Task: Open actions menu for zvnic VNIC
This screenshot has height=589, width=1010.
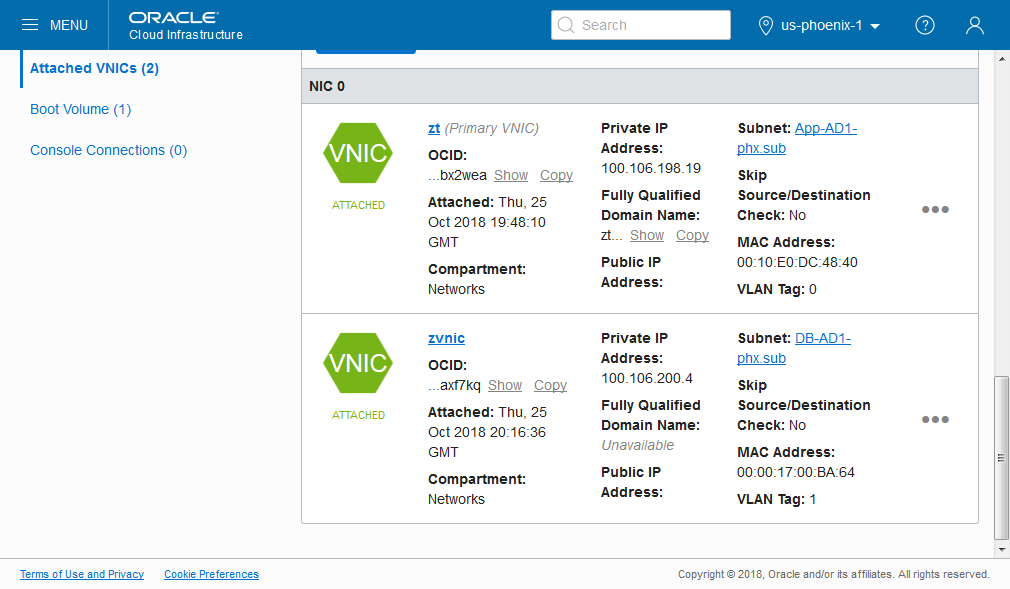Action: [935, 419]
